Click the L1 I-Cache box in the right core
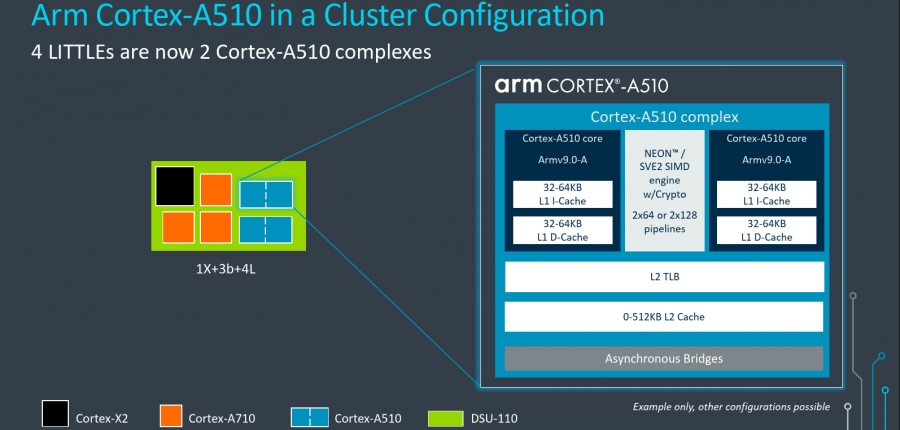Image resolution: width=900 pixels, height=430 pixels. 766,195
